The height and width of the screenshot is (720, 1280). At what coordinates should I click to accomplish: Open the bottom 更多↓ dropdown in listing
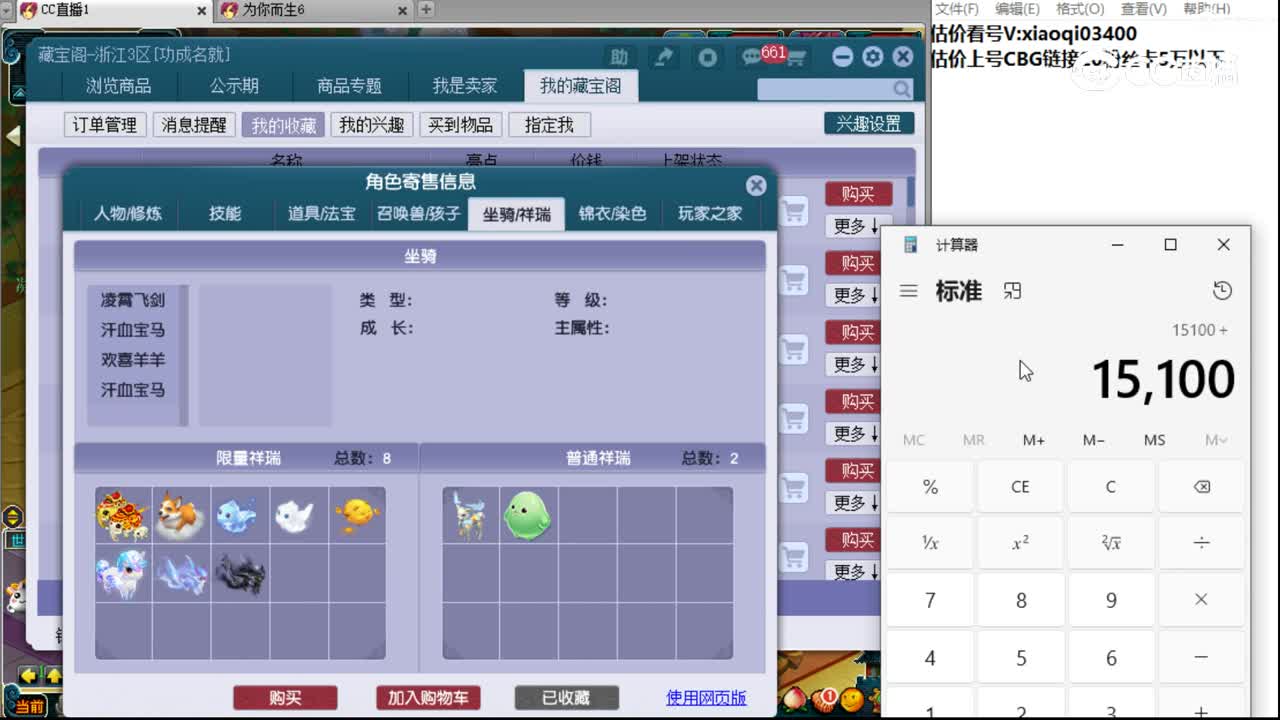[x=853, y=572]
